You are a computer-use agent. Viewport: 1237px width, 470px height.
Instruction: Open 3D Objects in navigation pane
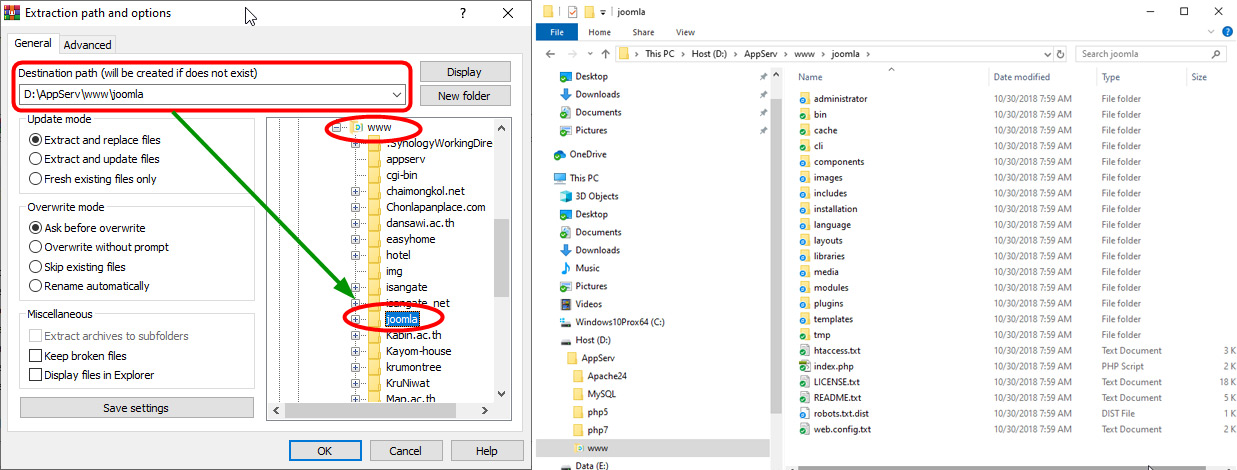point(596,196)
